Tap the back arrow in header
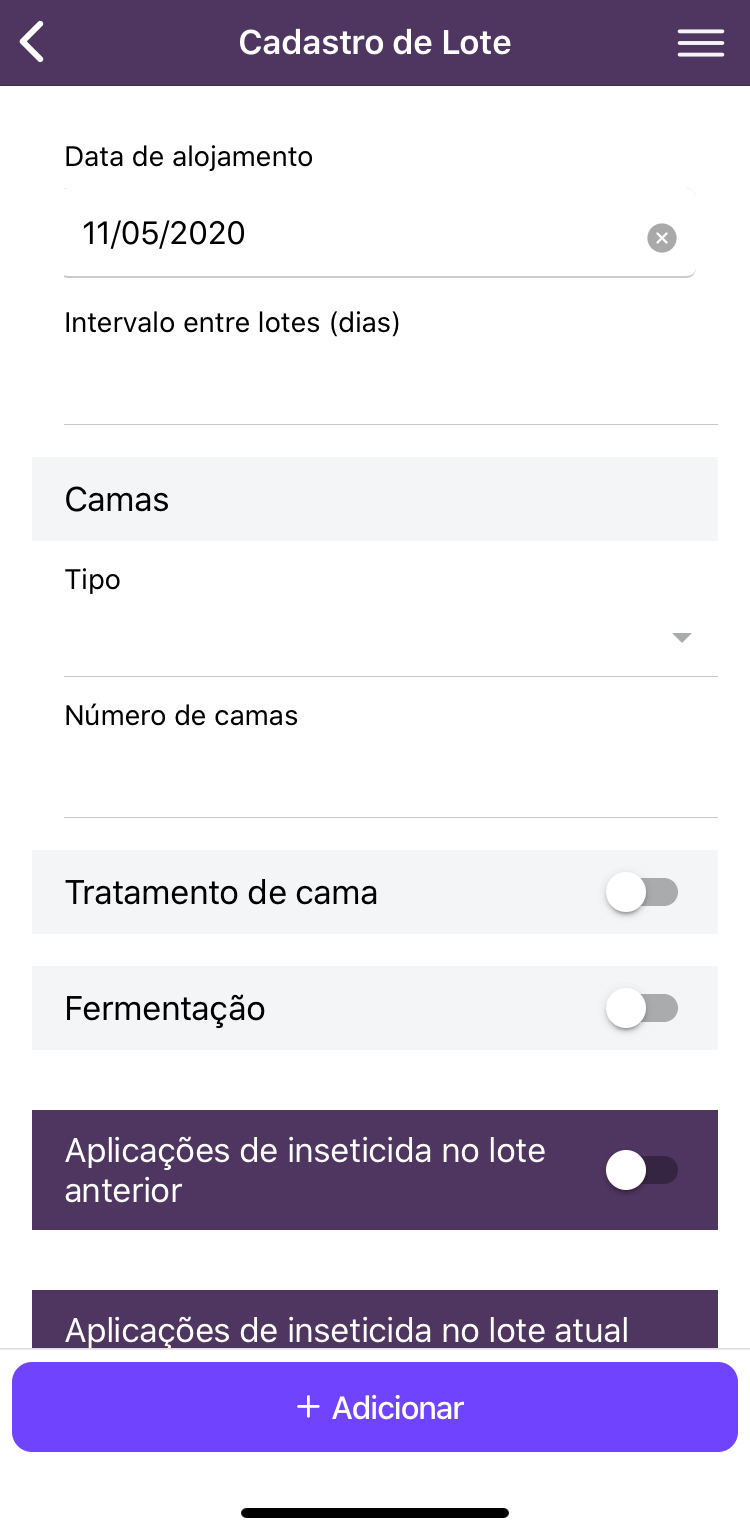The width and height of the screenshot is (750, 1534). pyautogui.click(x=33, y=43)
